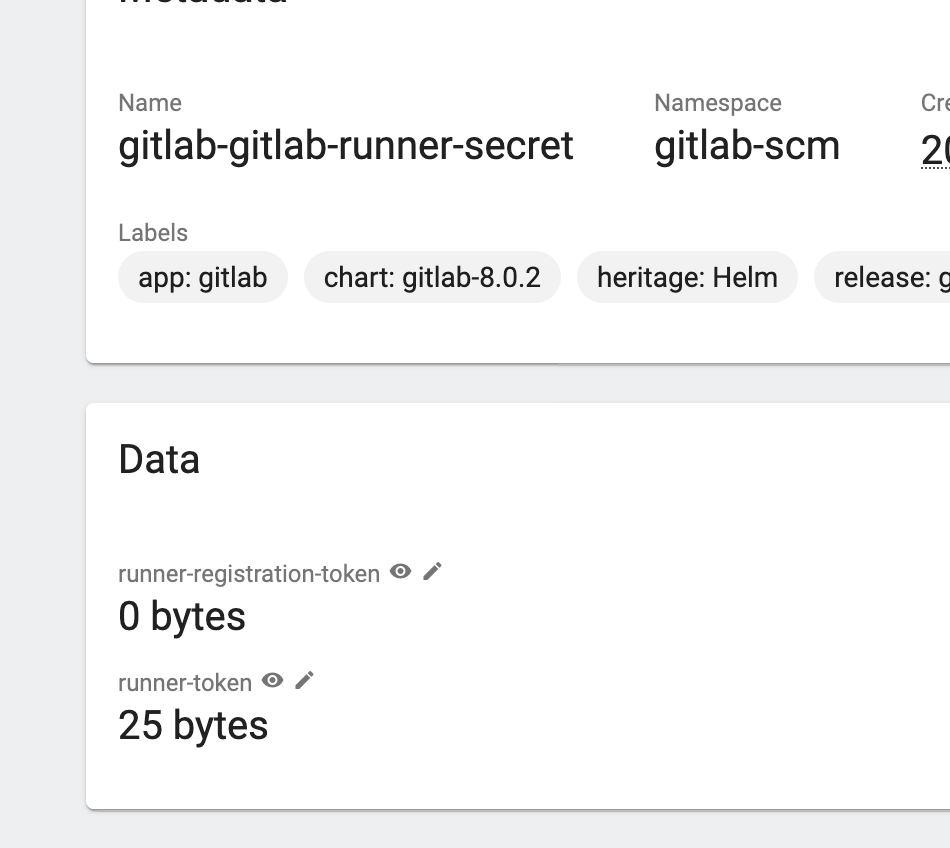Viewport: 950px width, 848px height.
Task: Click the Labels field caption
Action: (x=153, y=233)
